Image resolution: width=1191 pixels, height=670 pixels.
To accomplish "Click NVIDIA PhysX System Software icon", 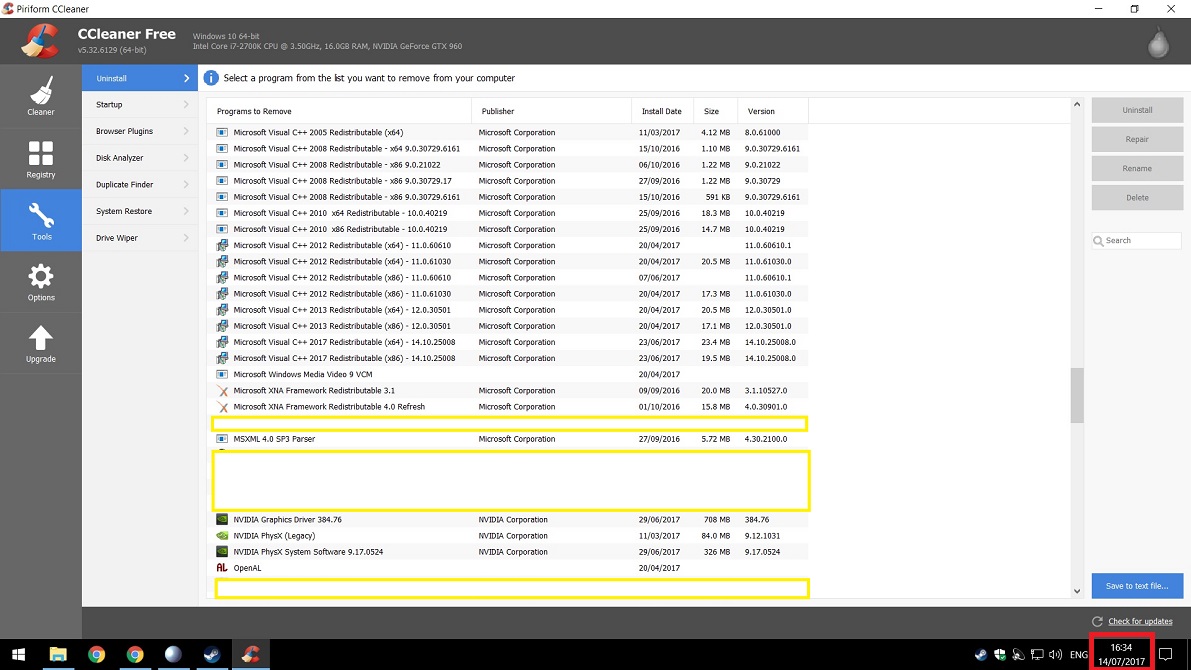I will pos(222,551).
